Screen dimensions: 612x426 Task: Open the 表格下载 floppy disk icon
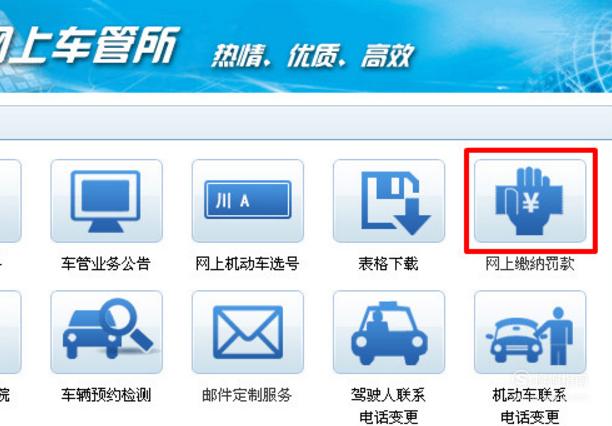(x=389, y=201)
